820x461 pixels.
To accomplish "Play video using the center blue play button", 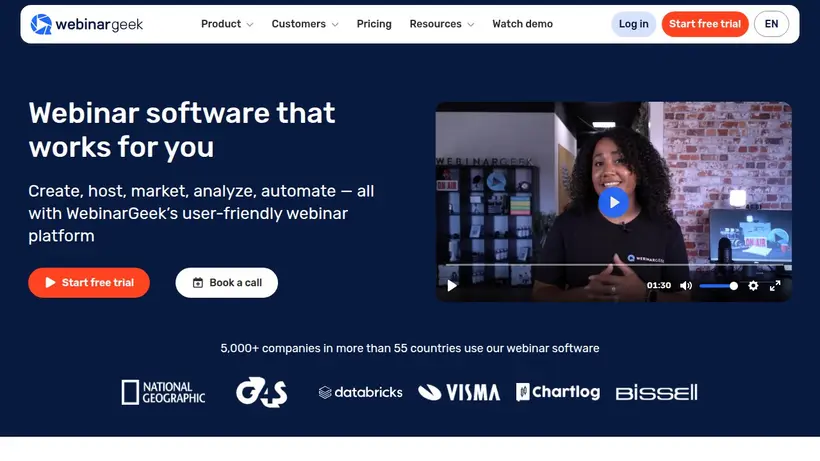I will [613, 202].
